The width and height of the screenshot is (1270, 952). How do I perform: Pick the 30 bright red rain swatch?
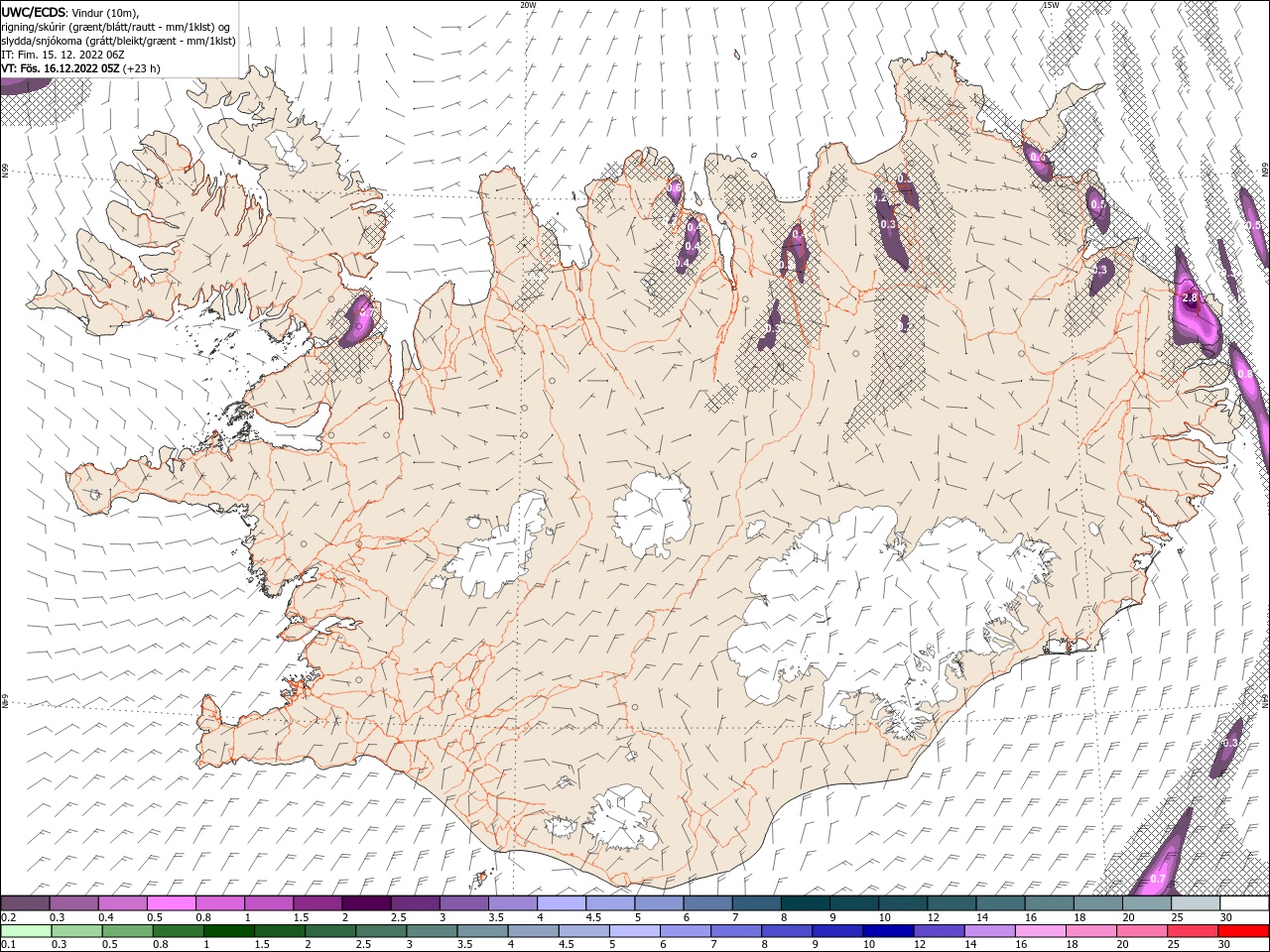tap(1243, 931)
